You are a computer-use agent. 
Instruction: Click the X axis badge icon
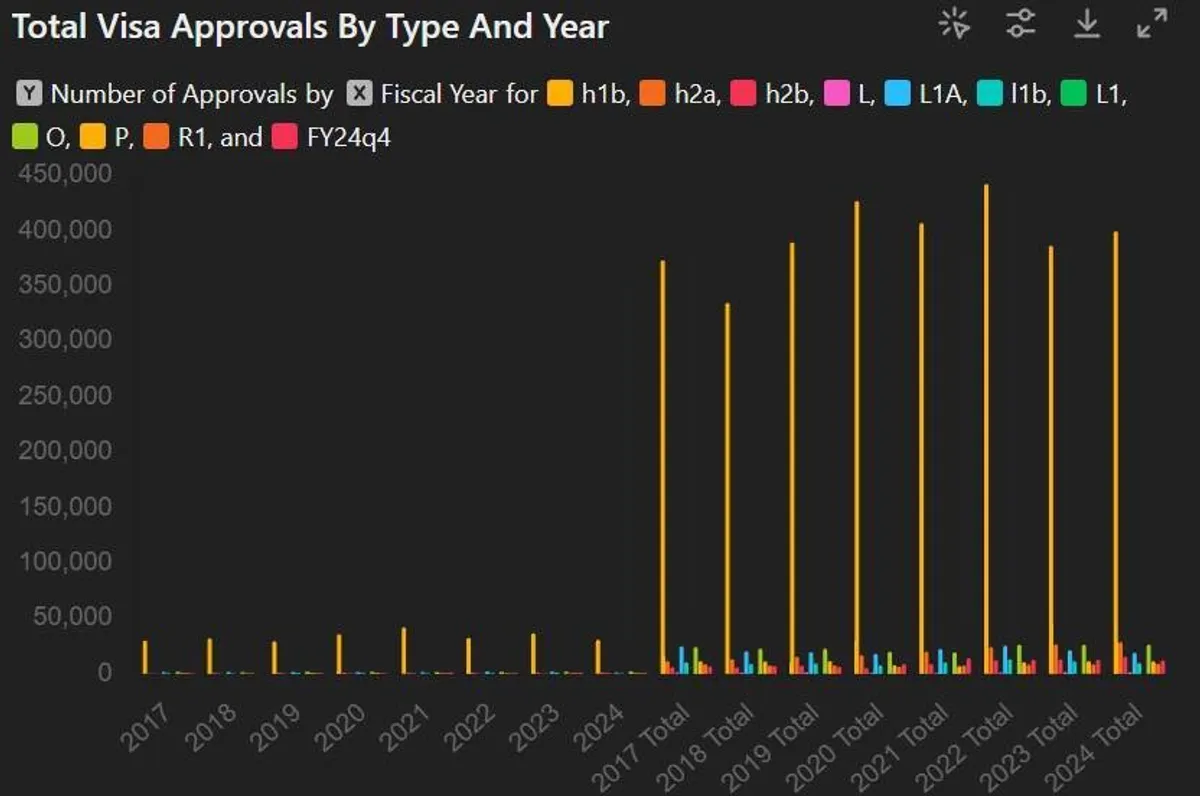click(x=360, y=94)
